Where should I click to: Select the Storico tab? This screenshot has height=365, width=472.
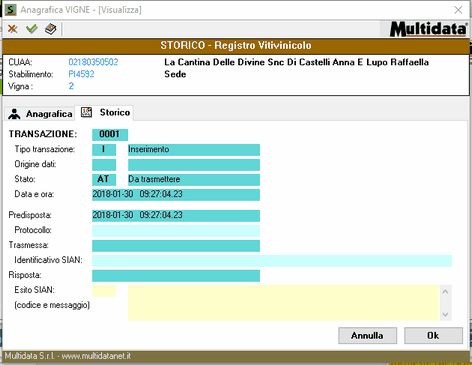point(105,113)
